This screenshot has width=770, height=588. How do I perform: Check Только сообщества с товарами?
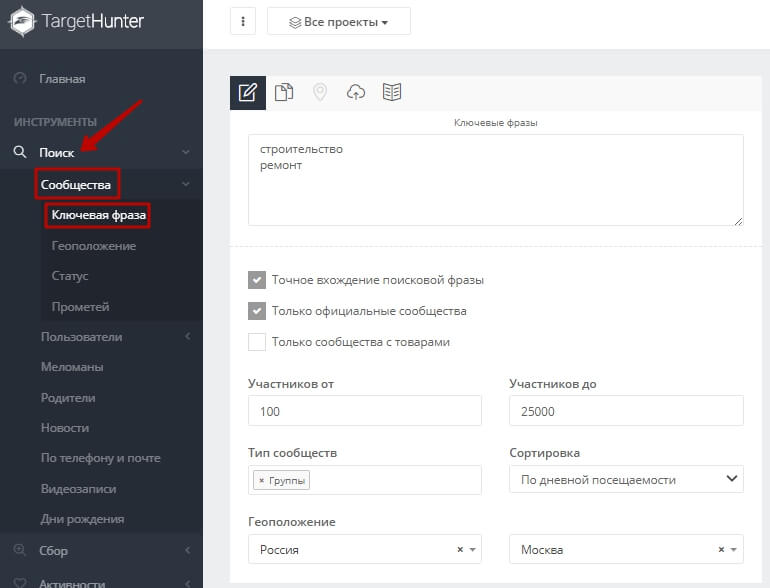(x=257, y=342)
